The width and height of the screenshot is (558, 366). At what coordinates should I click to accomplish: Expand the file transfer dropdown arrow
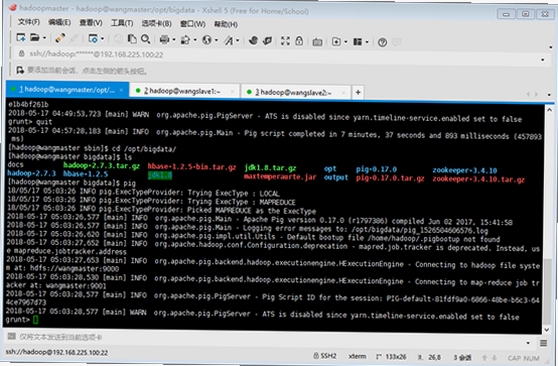[x=195, y=40]
